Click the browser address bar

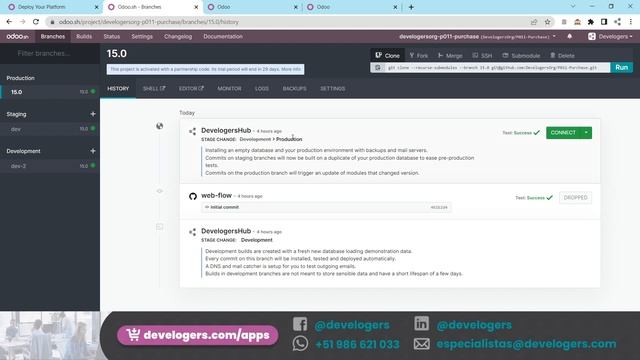click(x=286, y=22)
